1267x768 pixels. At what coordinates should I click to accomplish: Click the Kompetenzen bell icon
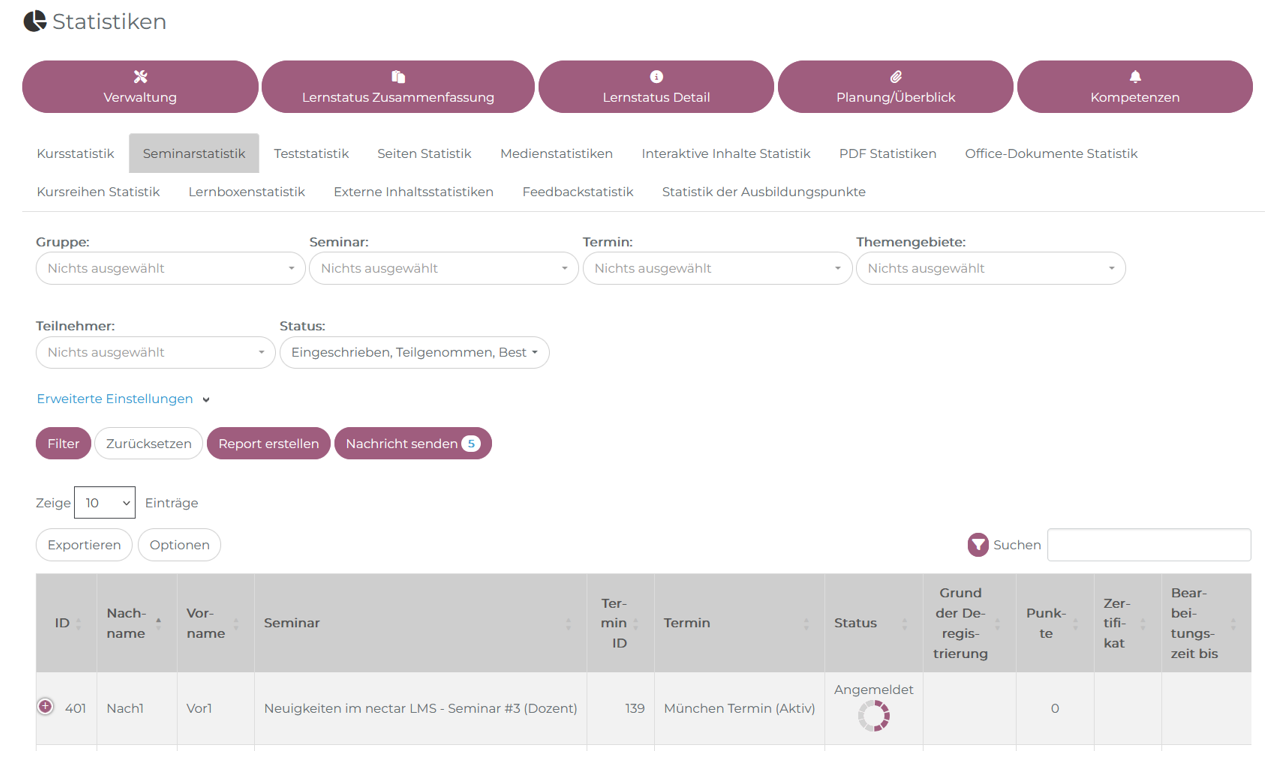[1135, 77]
